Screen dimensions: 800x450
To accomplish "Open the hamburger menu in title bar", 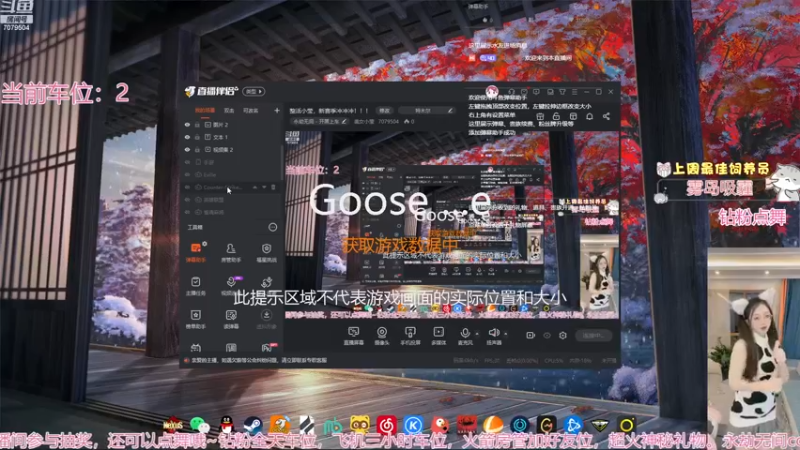I will (x=574, y=92).
